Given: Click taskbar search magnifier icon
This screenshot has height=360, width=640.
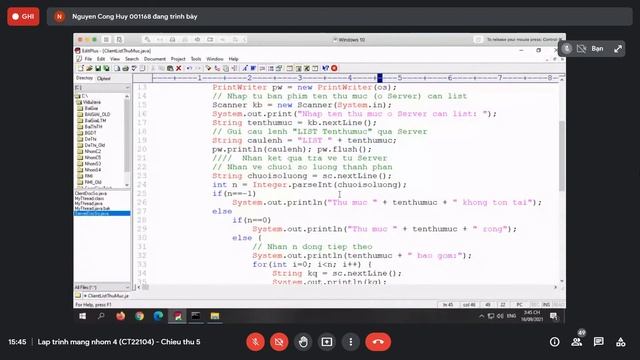Looking at the screenshot, I should [x=101, y=316].
